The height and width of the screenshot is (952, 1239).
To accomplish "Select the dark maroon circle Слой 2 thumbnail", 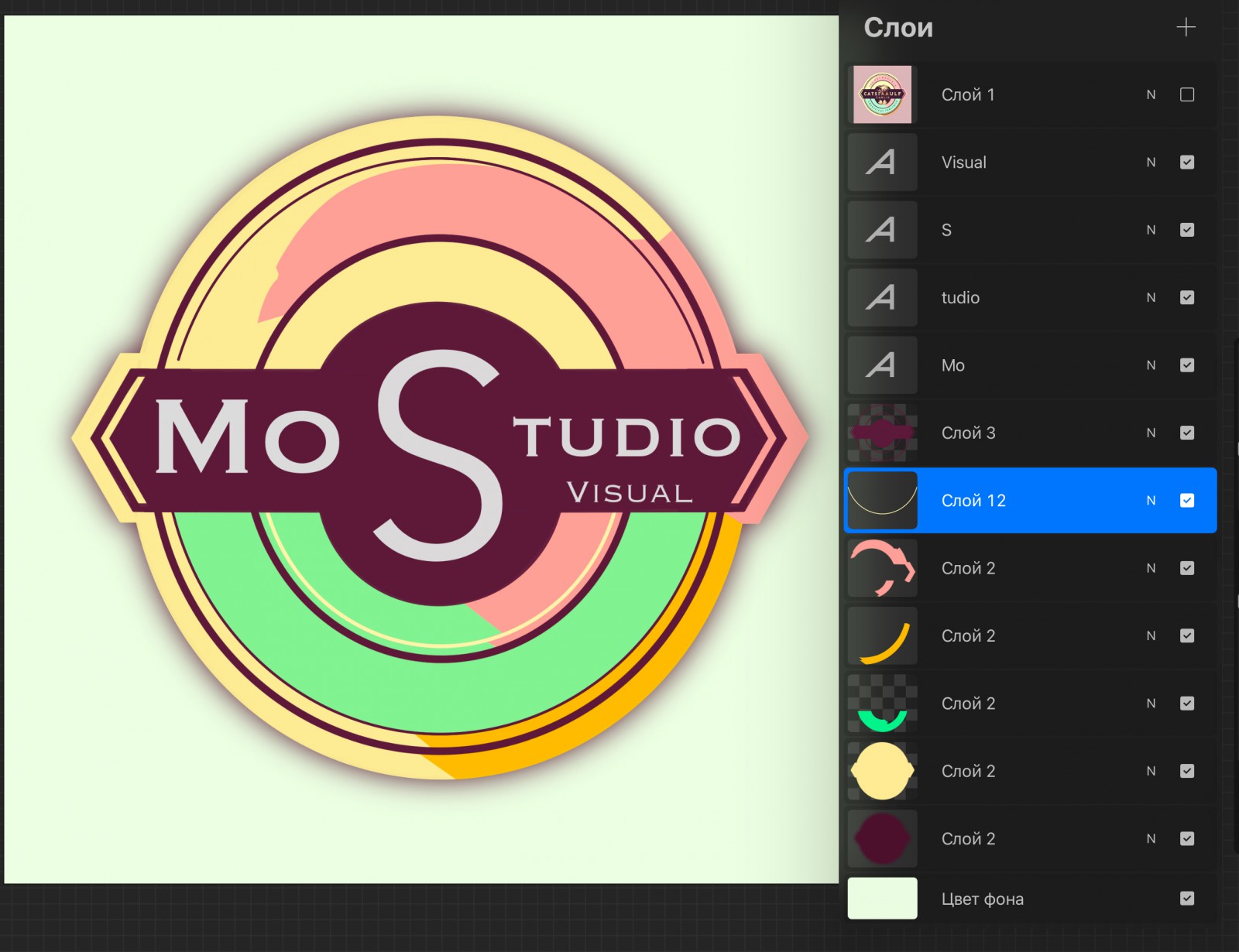I will [x=882, y=839].
